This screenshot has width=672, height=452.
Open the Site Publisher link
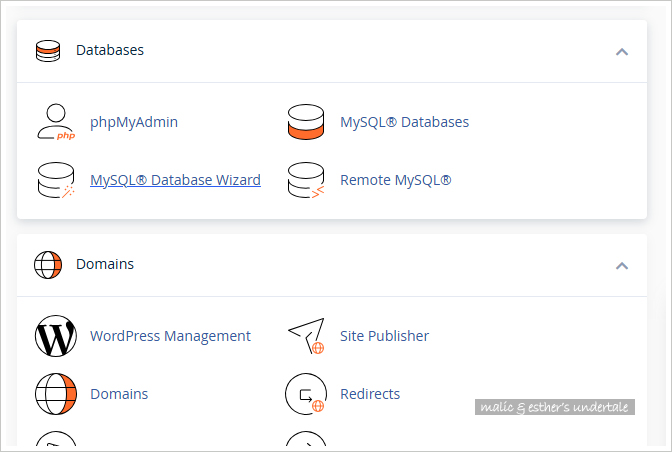coord(384,337)
